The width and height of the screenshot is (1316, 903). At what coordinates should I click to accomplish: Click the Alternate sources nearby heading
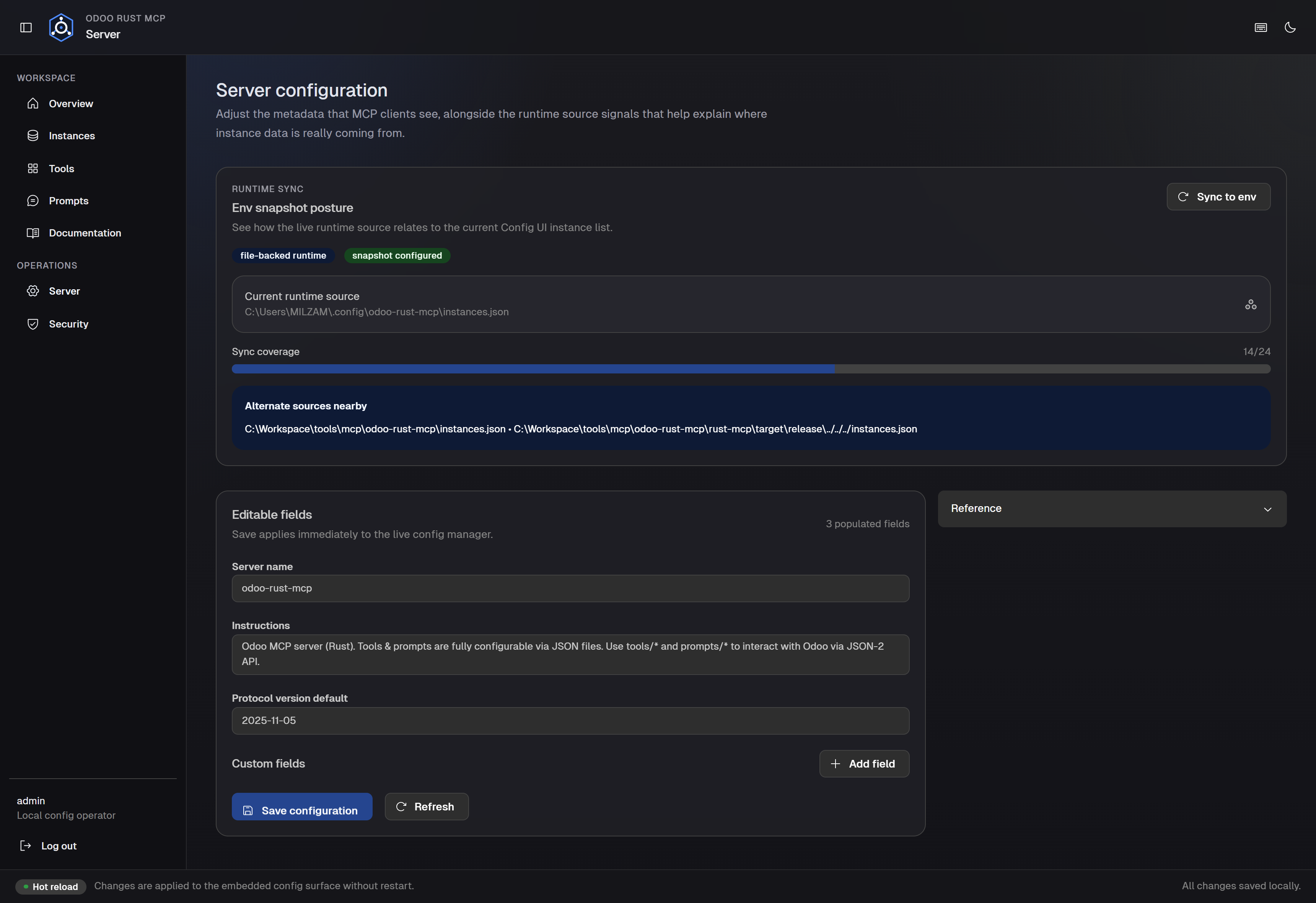[306, 406]
